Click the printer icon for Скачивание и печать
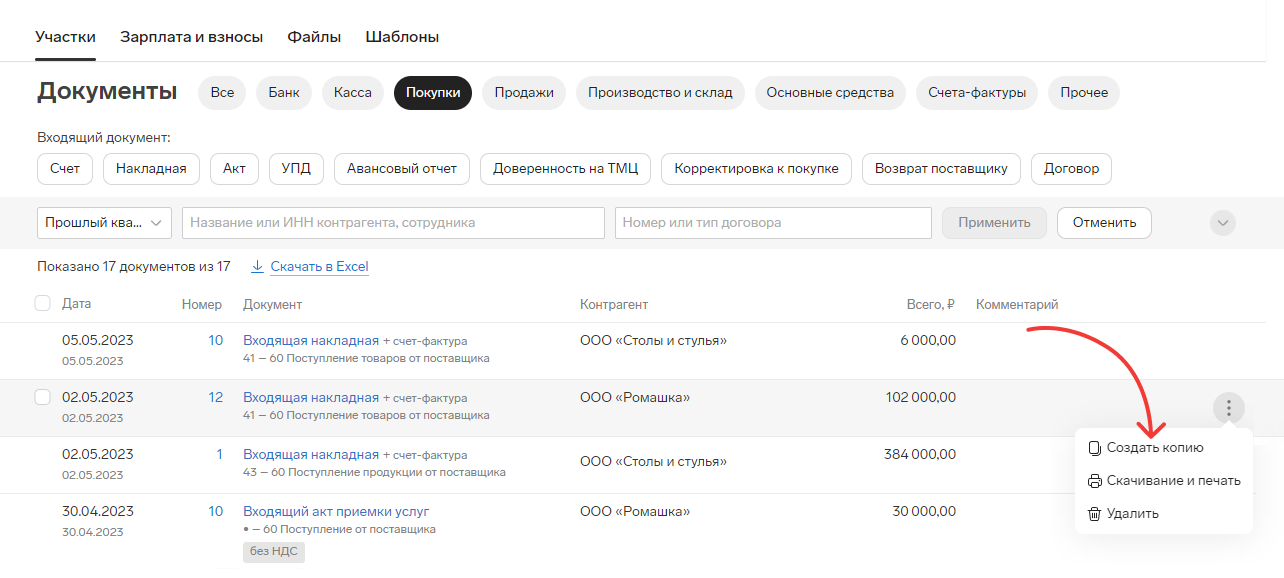Screen dimensions: 1284x578 point(1094,481)
